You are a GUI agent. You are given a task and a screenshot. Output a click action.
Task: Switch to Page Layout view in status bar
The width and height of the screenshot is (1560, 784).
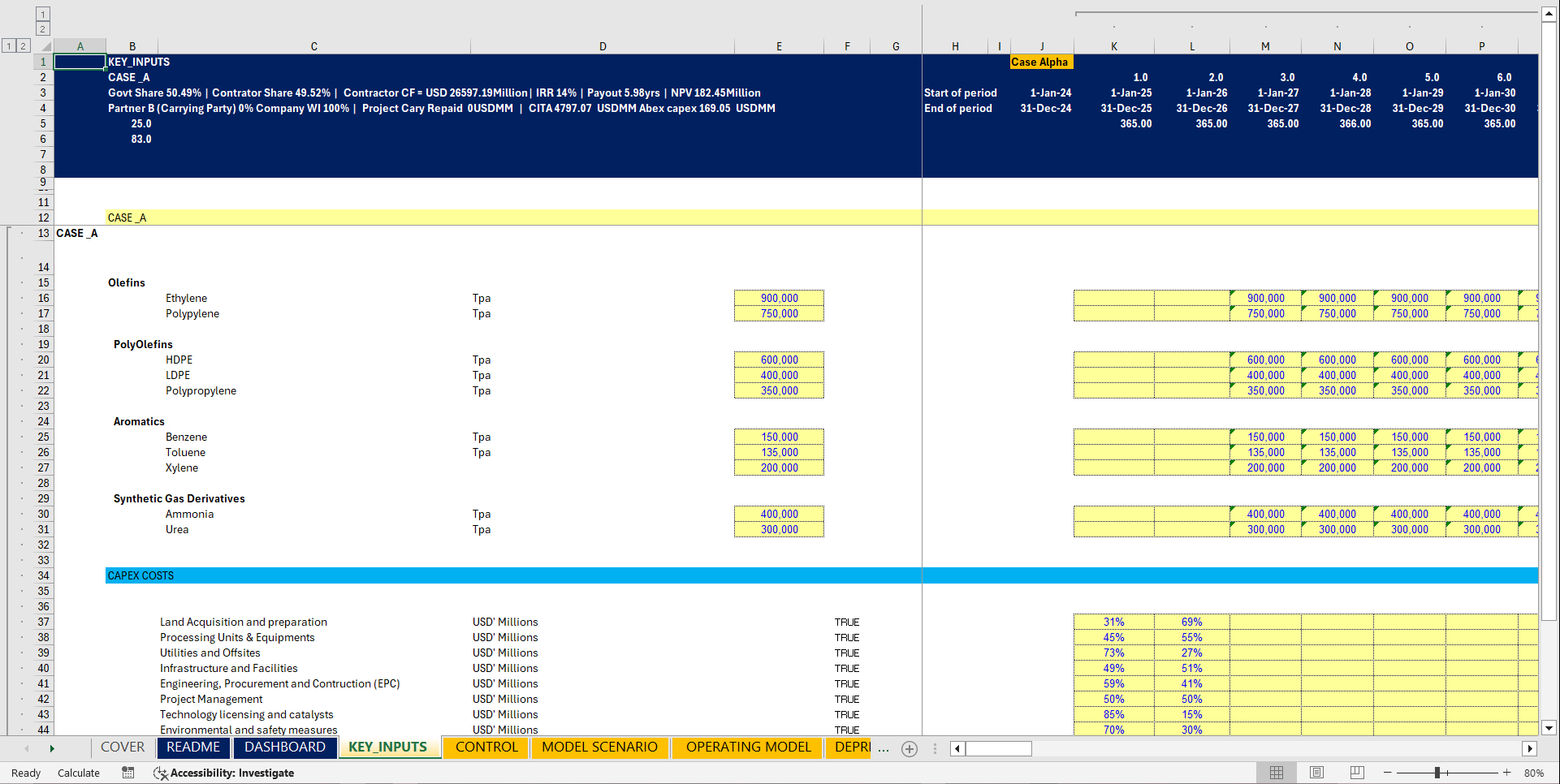coord(1316,773)
